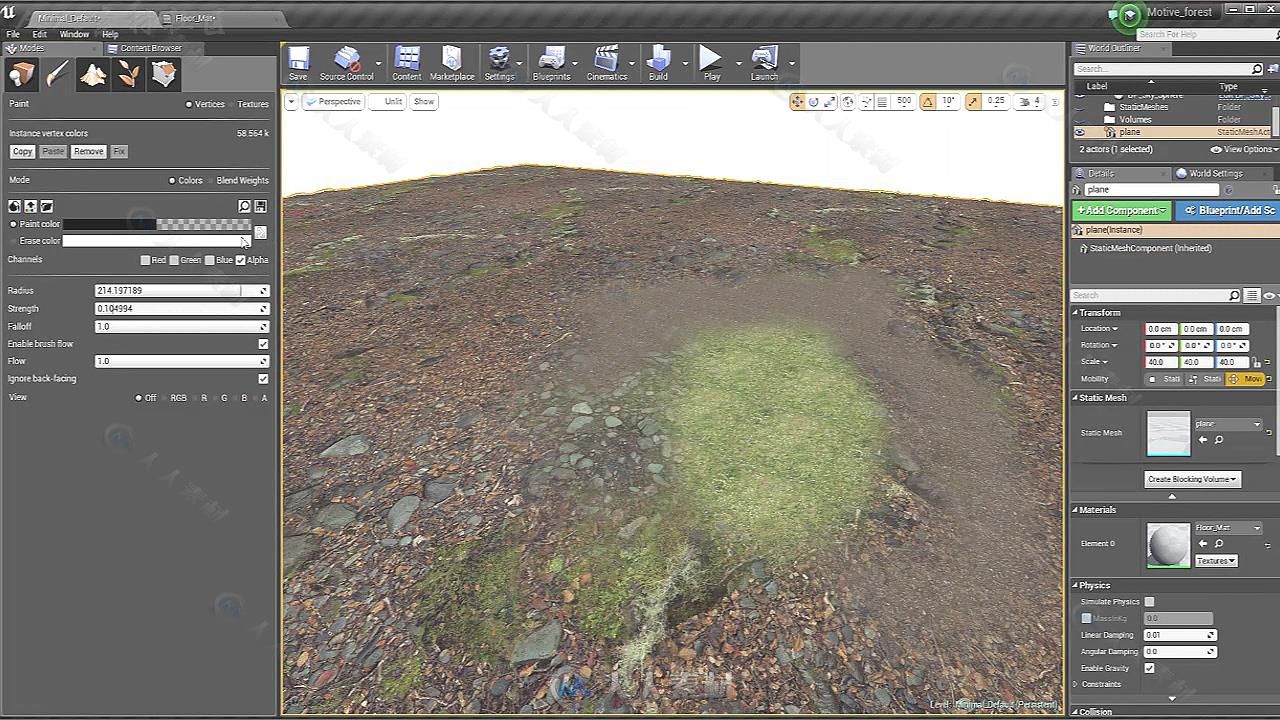
Task: Open the Marketplace toolbar icon
Action: (x=452, y=63)
